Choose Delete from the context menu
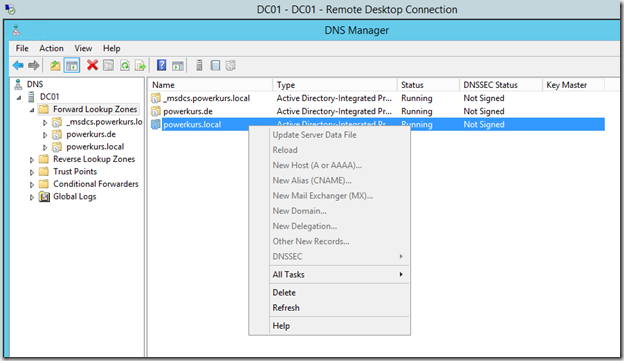Viewport: 624px width, 361px height. (x=339, y=293)
